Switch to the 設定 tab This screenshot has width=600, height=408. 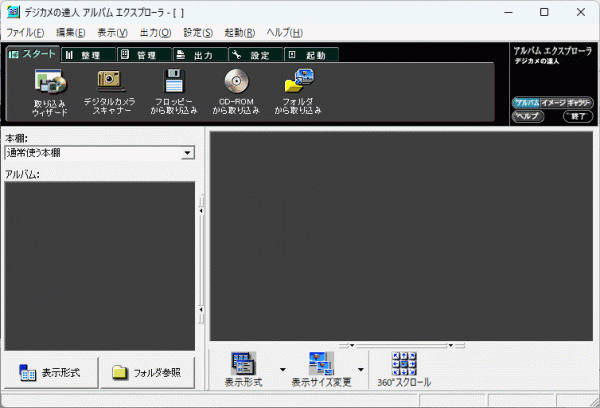point(256,55)
